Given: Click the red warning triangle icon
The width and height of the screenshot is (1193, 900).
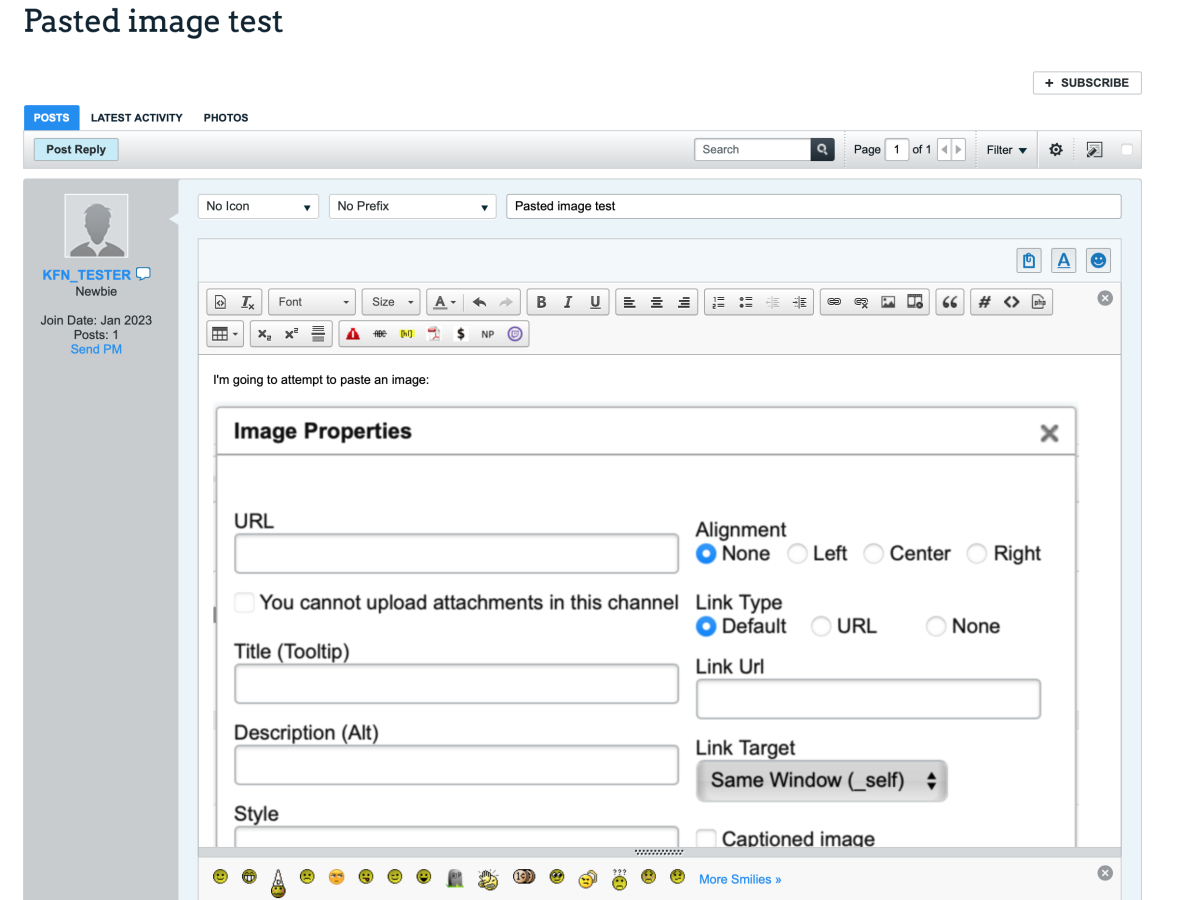Looking at the screenshot, I should pyautogui.click(x=353, y=334).
